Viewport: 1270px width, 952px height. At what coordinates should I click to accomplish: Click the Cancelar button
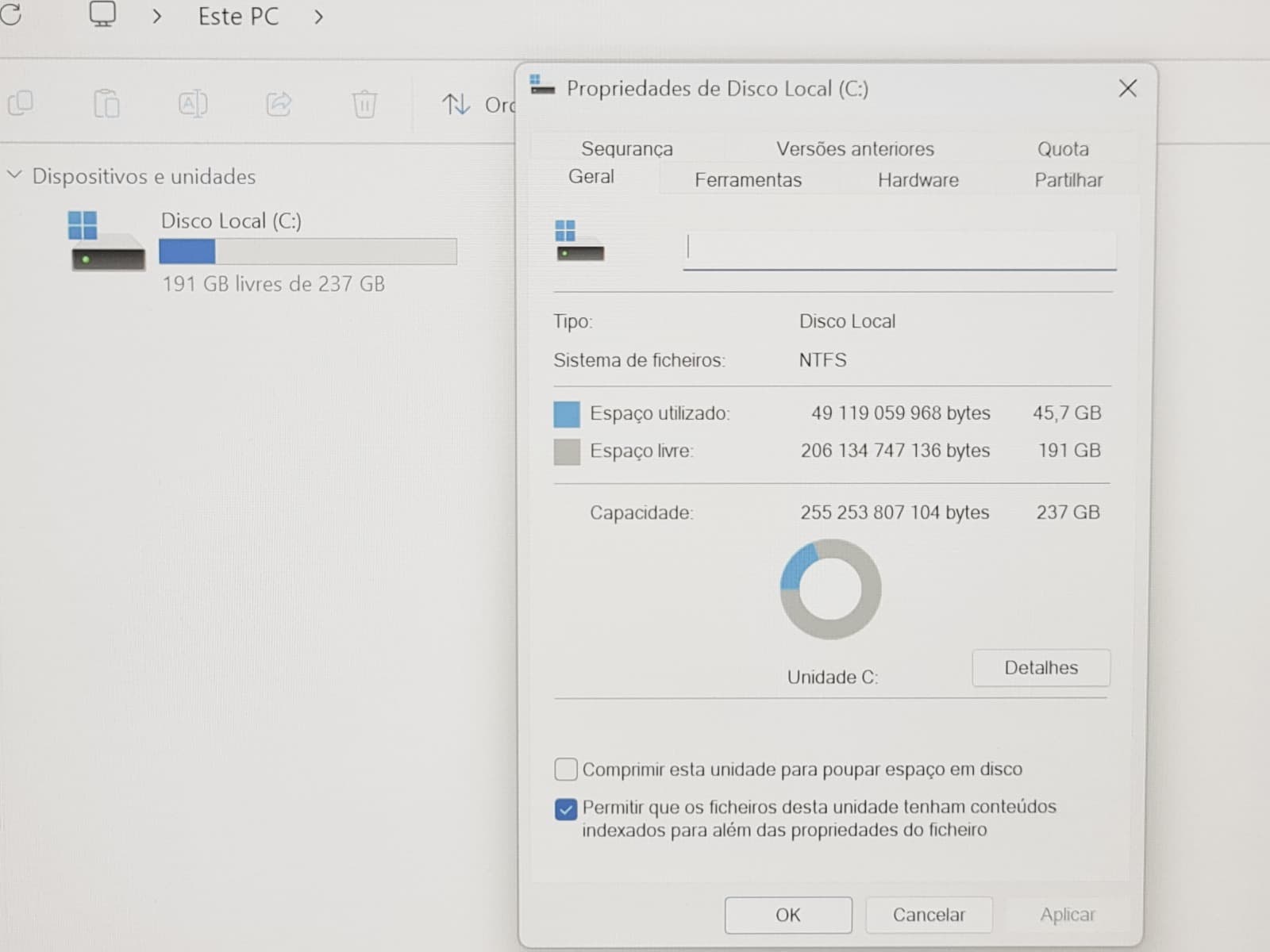[x=929, y=915]
